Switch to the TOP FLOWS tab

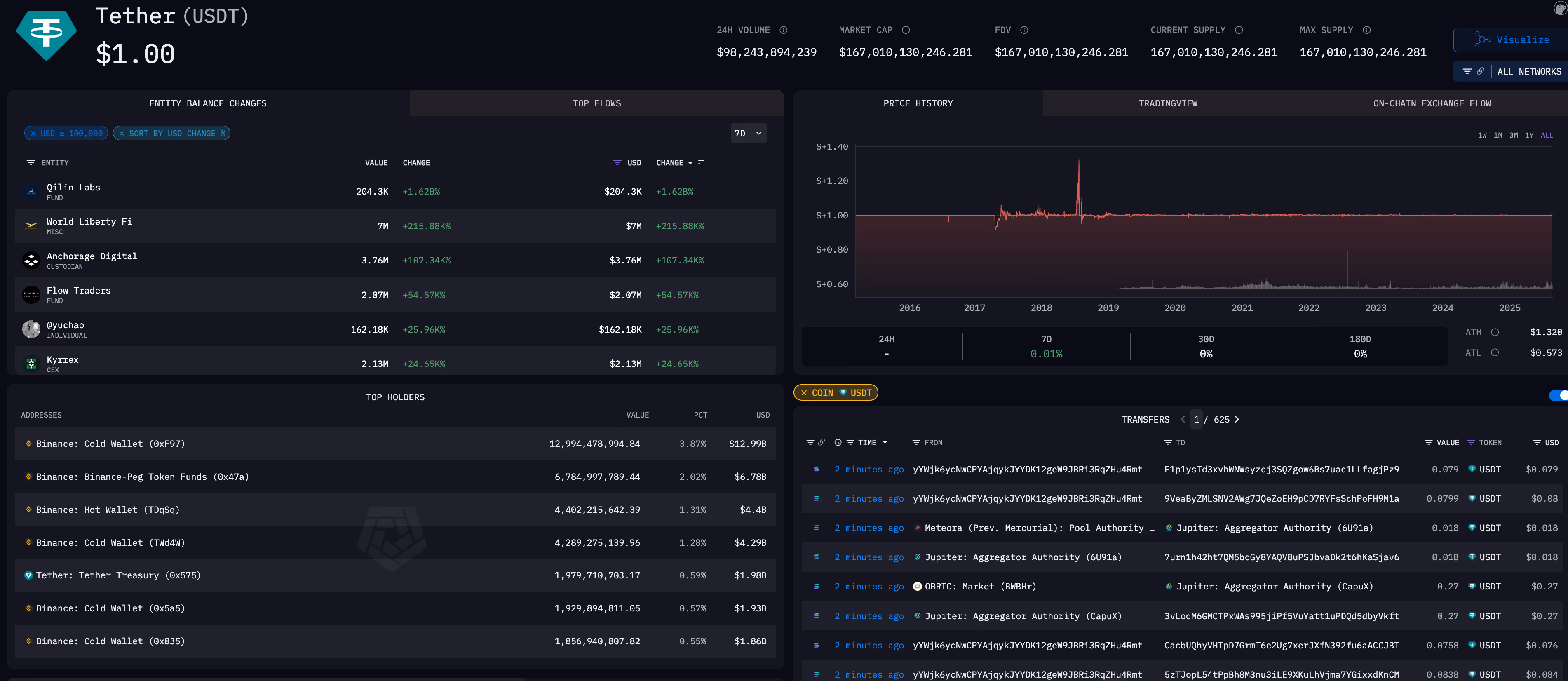coord(596,103)
